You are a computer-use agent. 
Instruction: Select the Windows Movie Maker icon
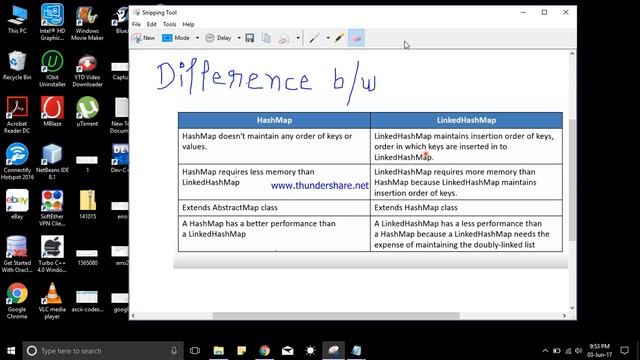tap(87, 22)
